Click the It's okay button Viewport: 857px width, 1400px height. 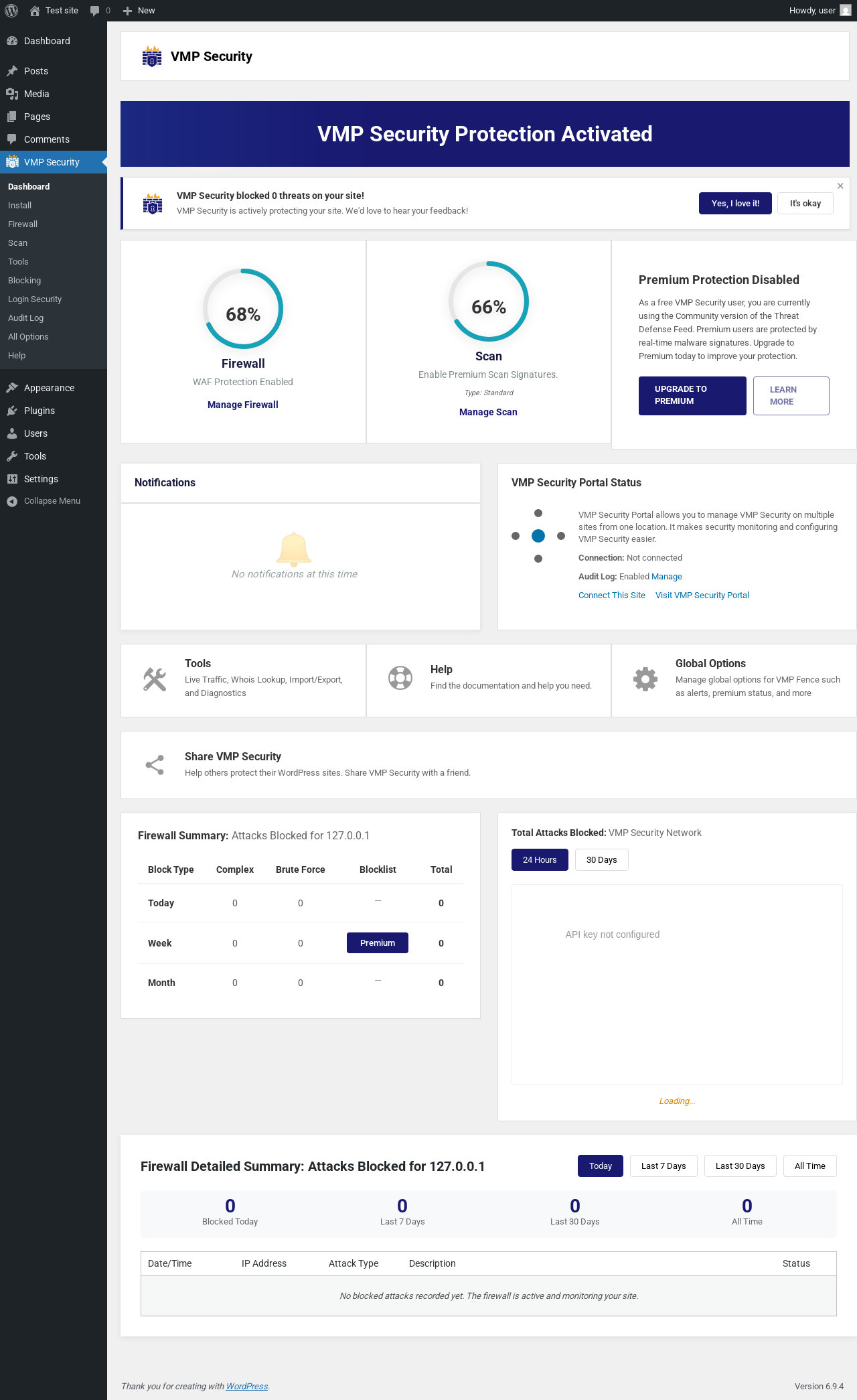tap(805, 204)
